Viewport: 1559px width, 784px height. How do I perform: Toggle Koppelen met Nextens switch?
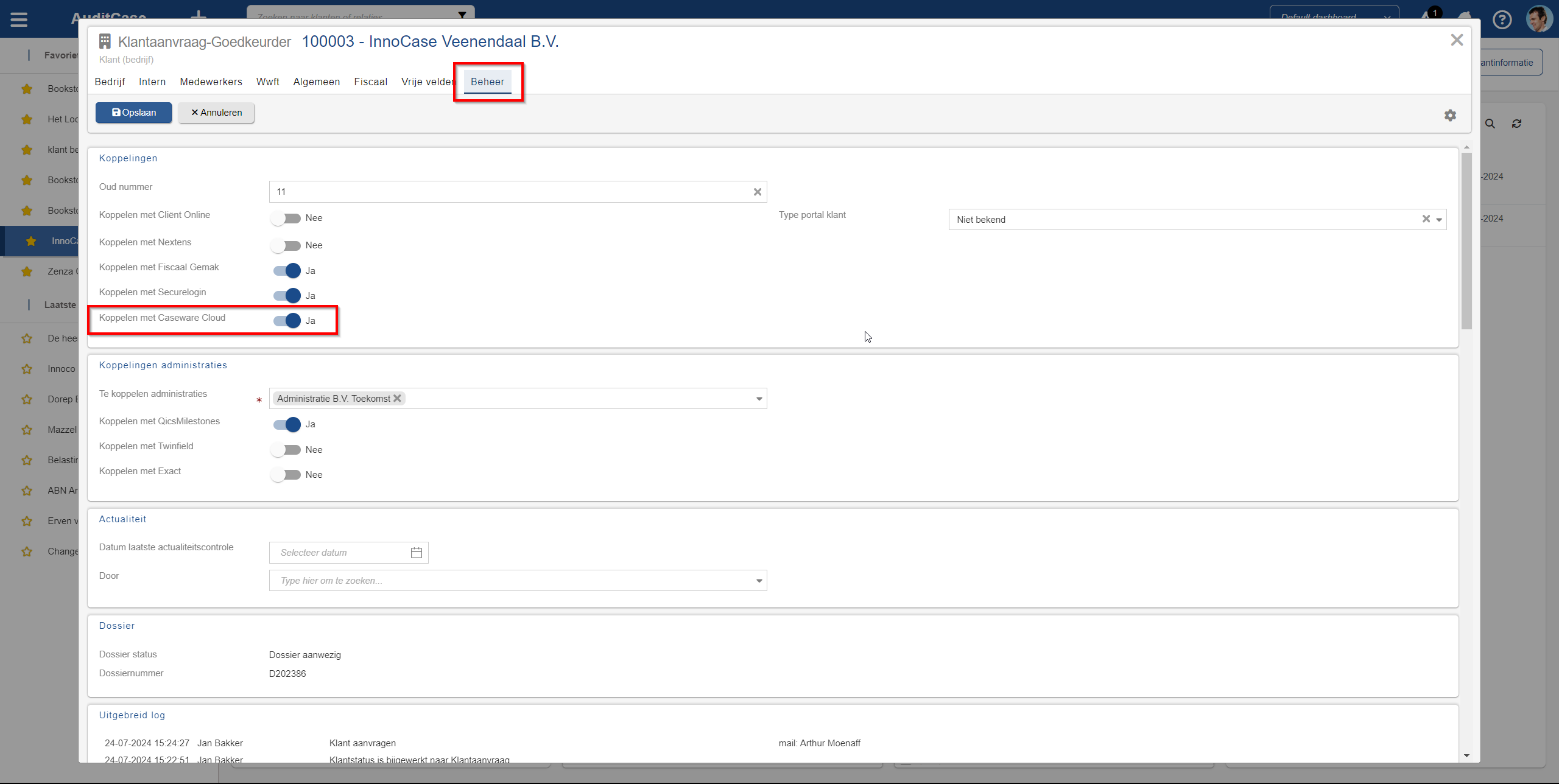point(286,245)
